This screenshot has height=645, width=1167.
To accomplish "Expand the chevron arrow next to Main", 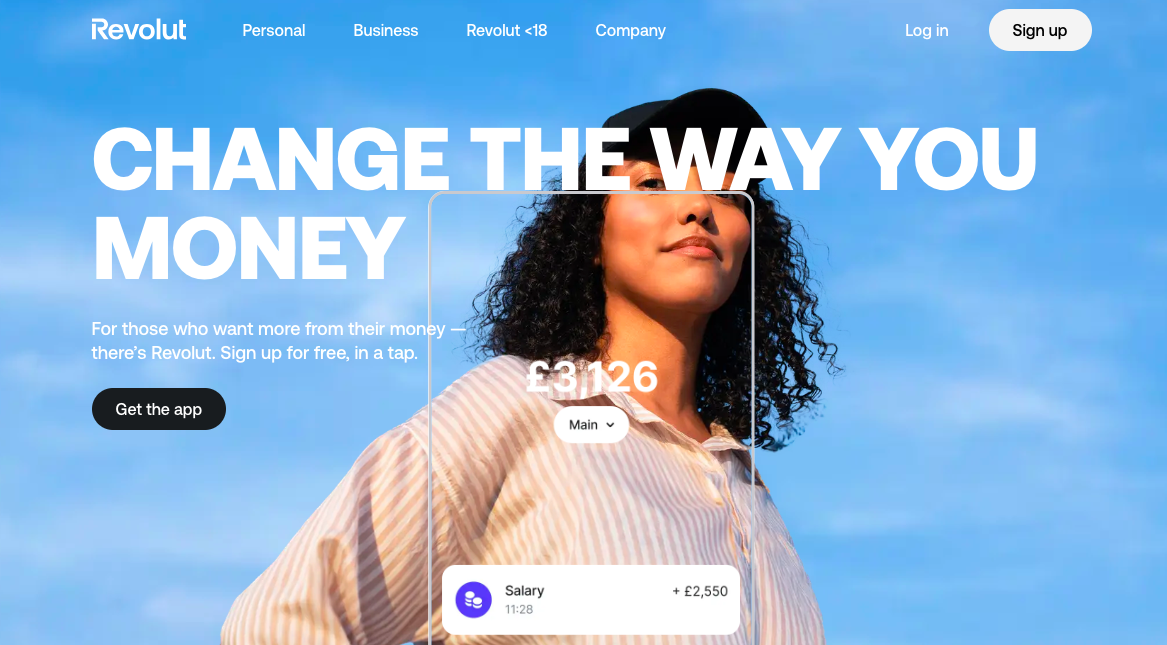I will pyautogui.click(x=610, y=425).
